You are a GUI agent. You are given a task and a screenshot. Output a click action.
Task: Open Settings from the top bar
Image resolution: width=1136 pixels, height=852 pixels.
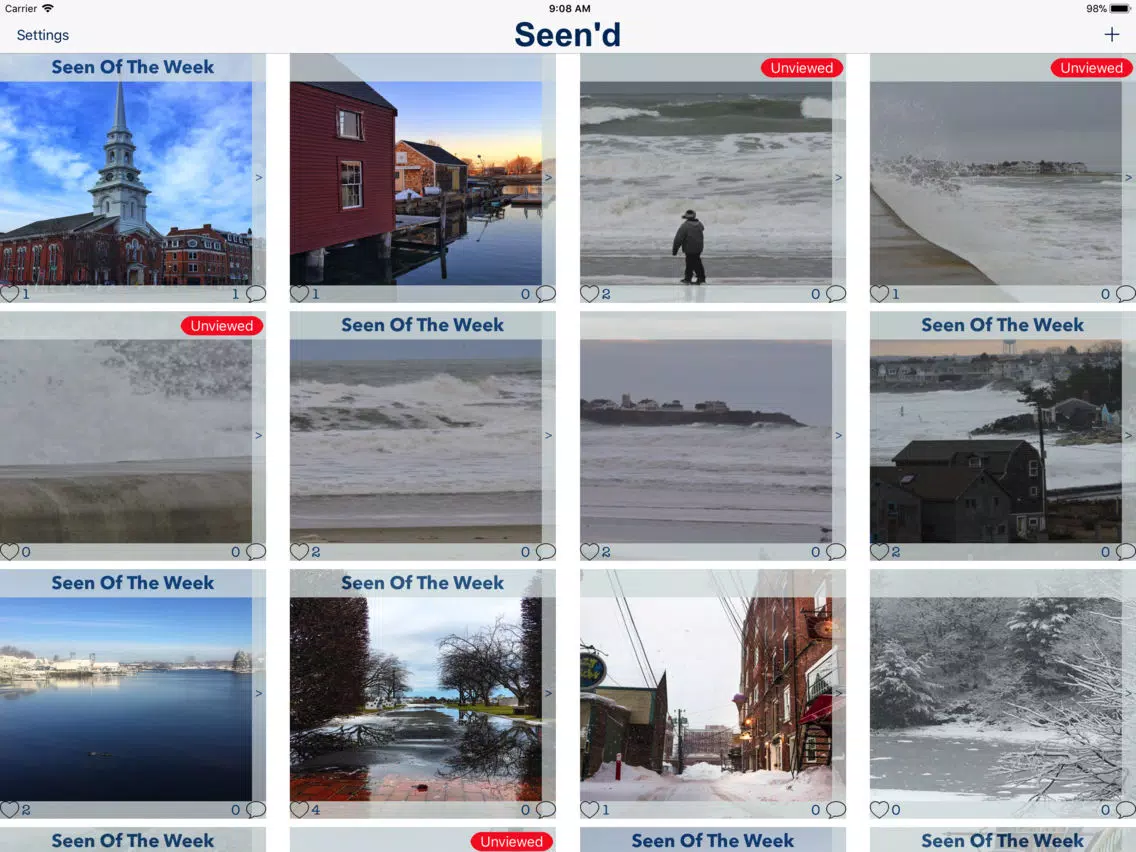[x=43, y=35]
